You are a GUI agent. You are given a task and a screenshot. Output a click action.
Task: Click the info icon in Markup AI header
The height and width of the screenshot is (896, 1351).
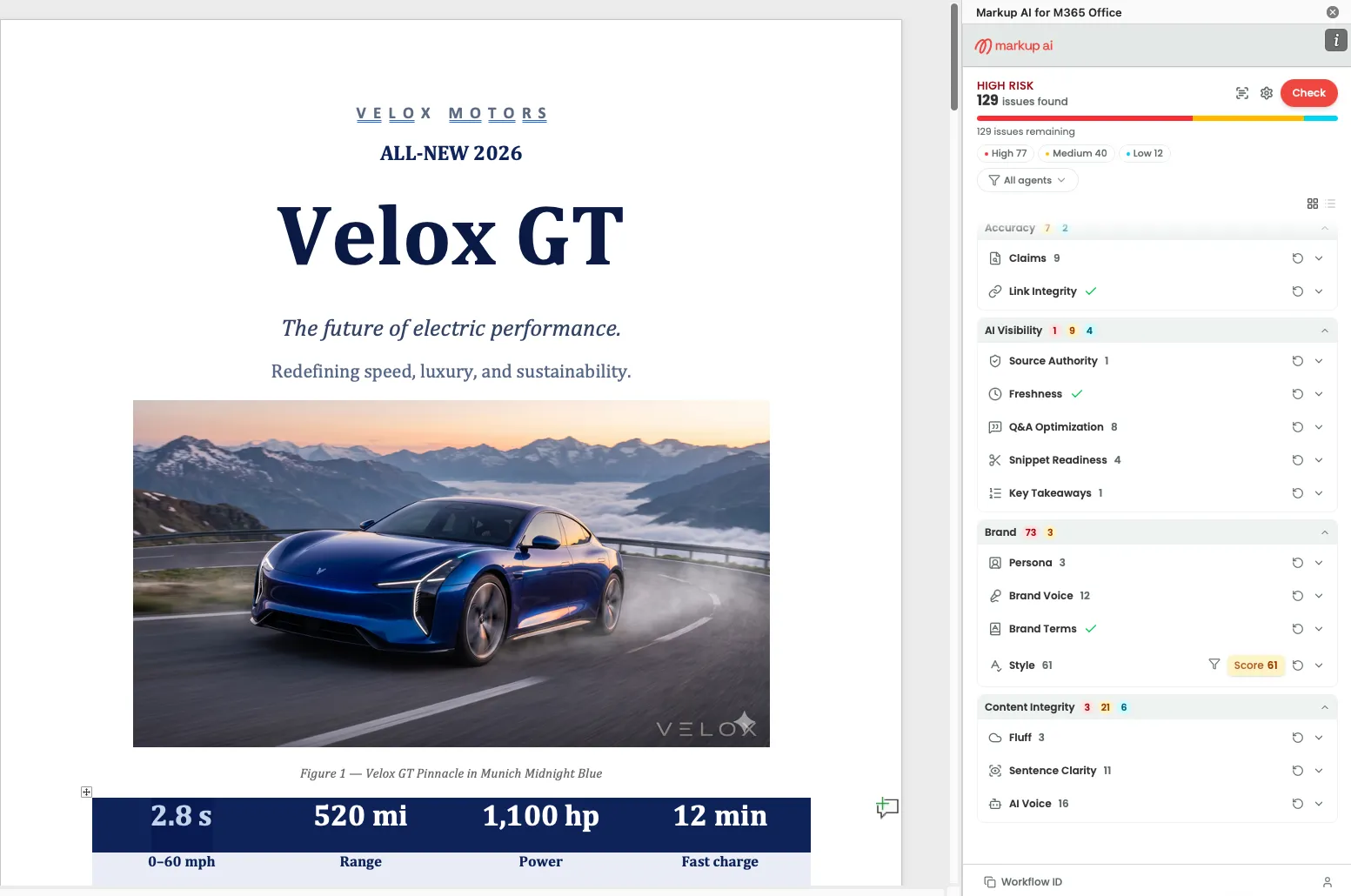1335,40
